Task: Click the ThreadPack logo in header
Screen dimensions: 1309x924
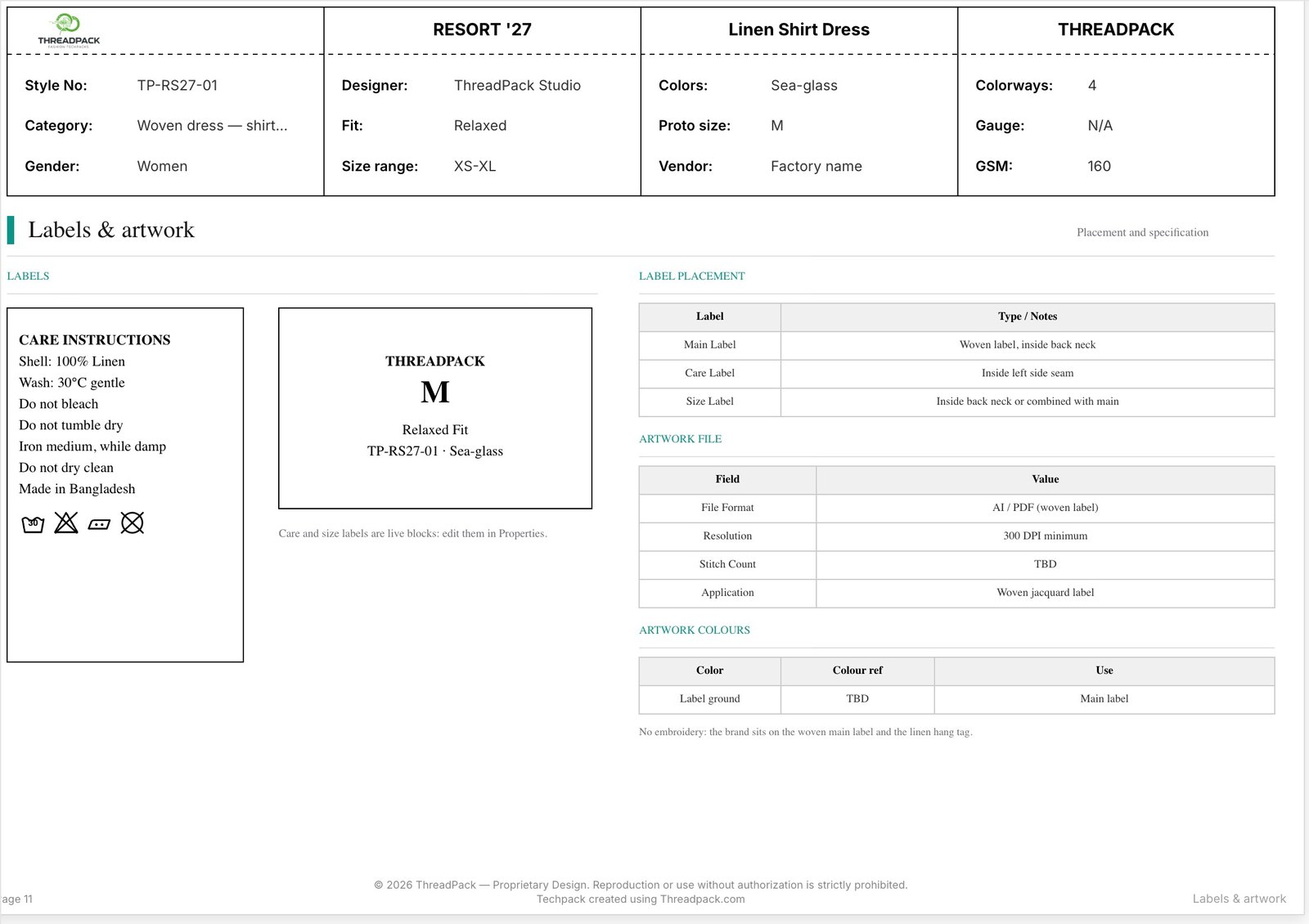Action: point(69,31)
